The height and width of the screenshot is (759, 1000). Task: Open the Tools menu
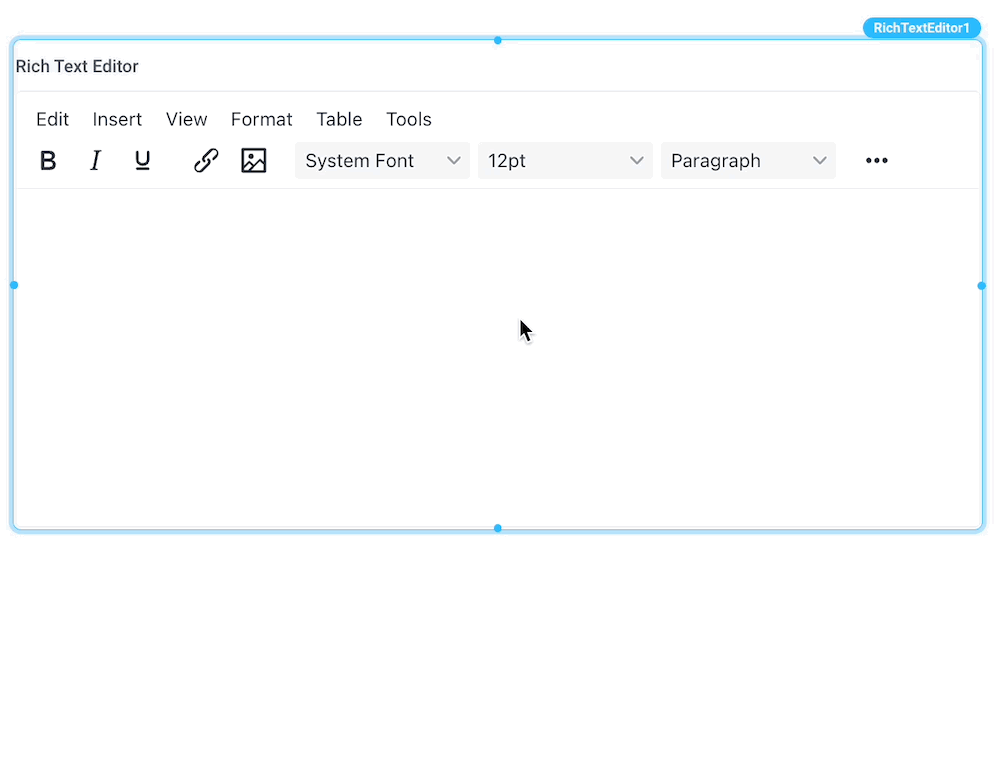coord(408,119)
